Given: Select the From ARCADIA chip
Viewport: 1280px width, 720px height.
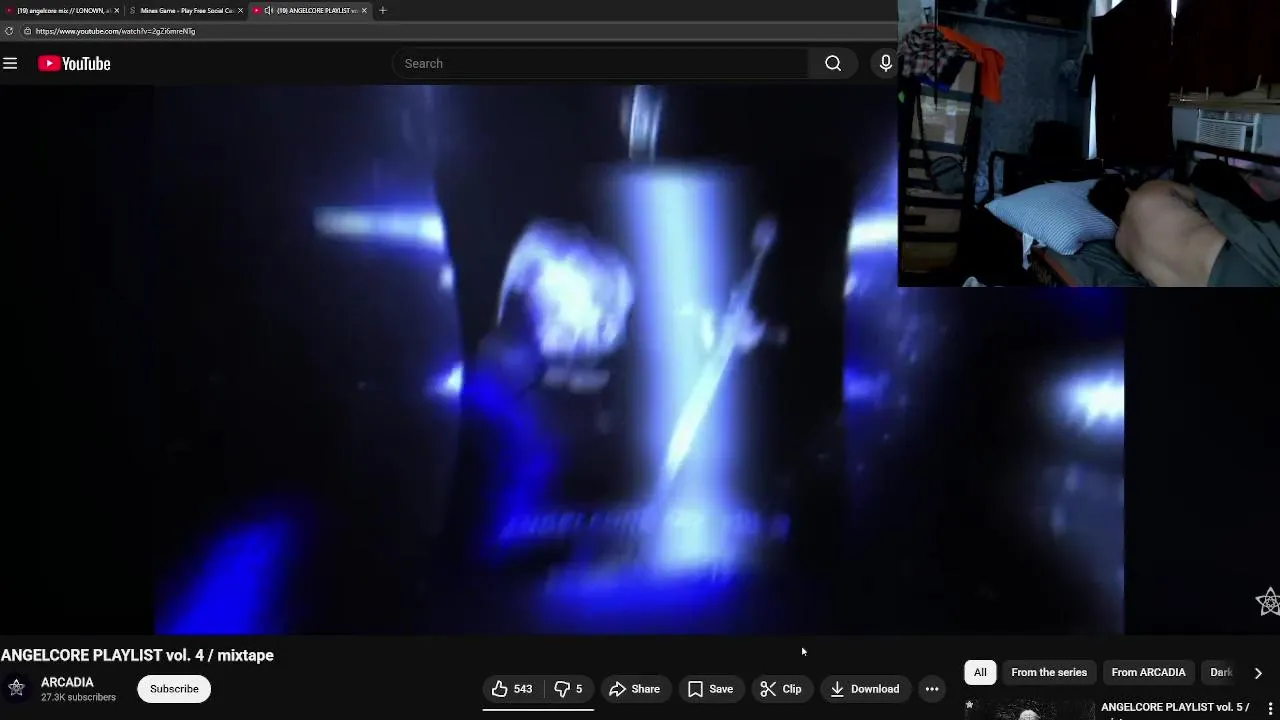Looking at the screenshot, I should point(1148,672).
